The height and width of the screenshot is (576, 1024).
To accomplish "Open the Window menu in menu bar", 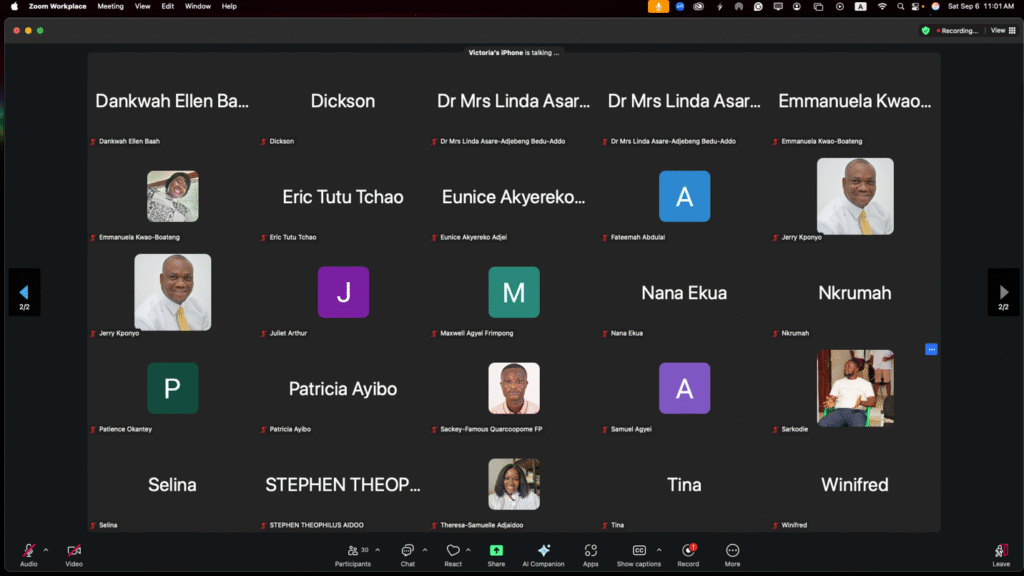I will [x=197, y=6].
